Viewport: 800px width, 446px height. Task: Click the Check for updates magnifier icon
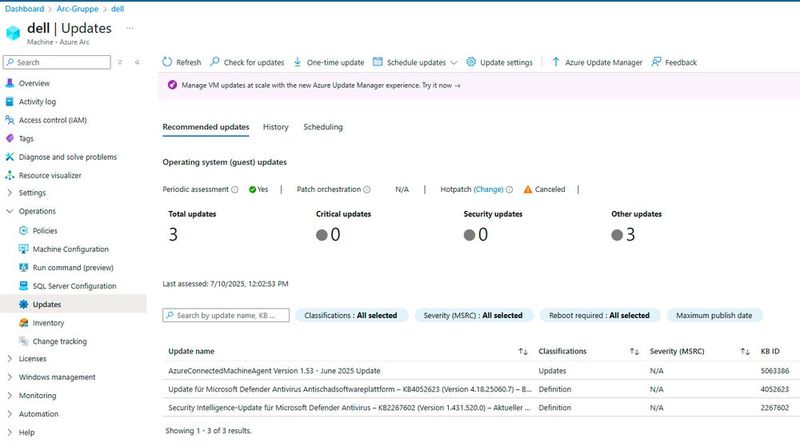pyautogui.click(x=215, y=62)
